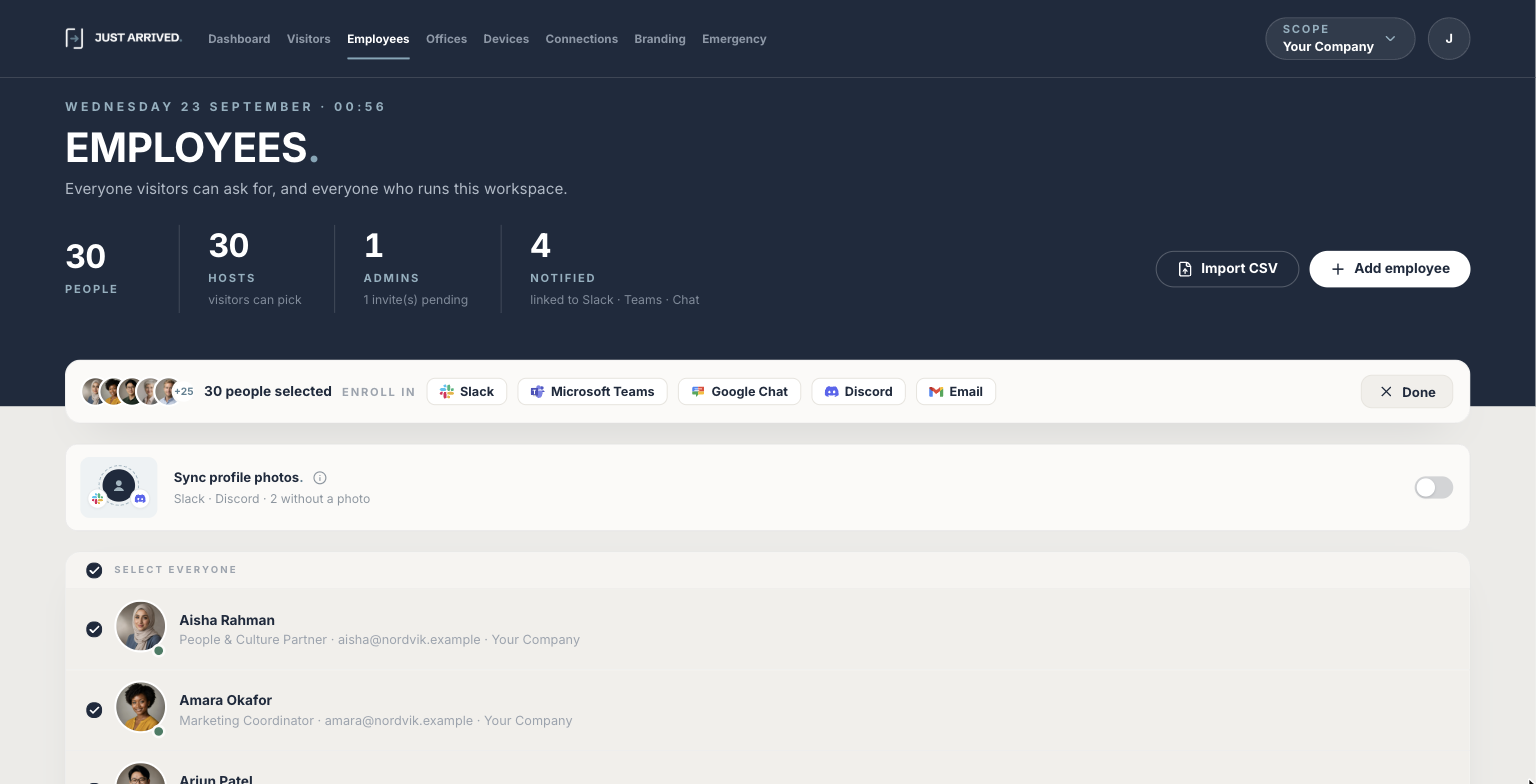Click the sync profile photos avatar graphic

pyautogui.click(x=119, y=488)
